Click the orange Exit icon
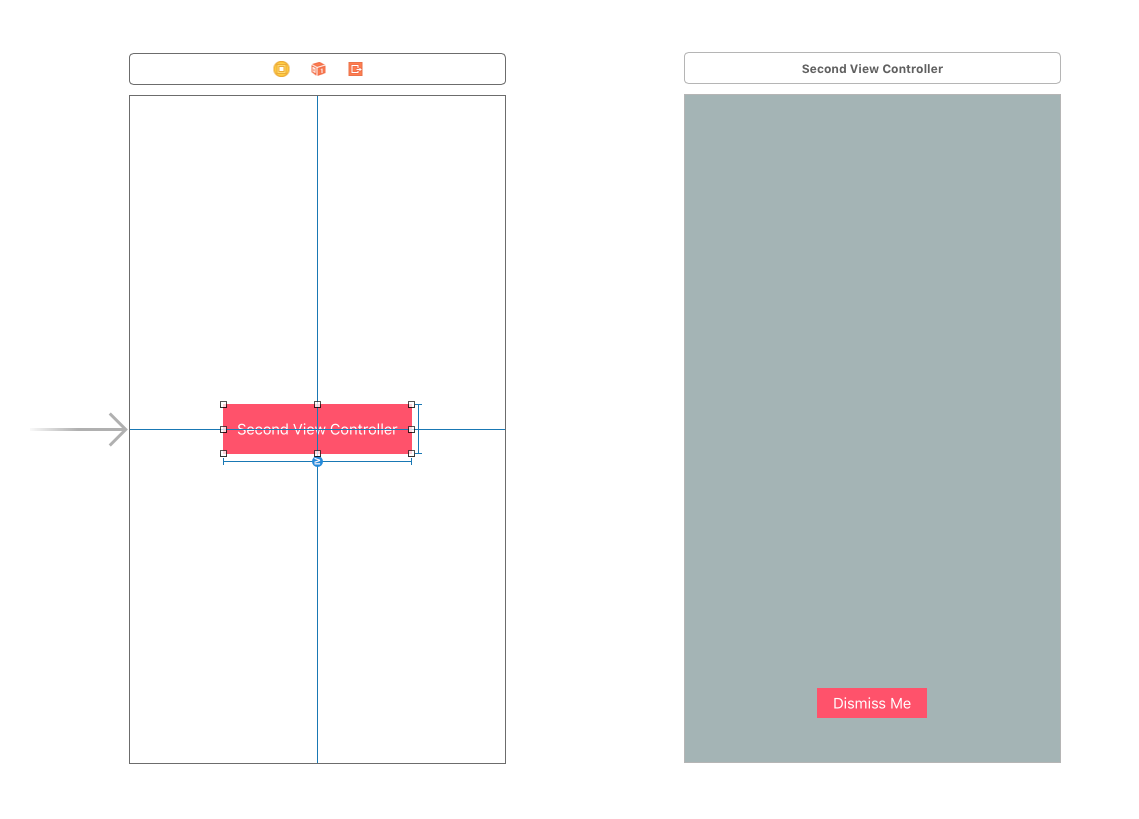 point(355,69)
